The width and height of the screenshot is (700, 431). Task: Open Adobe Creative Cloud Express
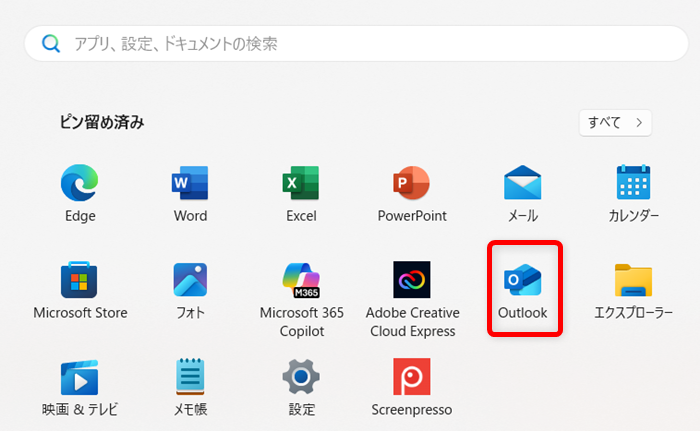(412, 282)
